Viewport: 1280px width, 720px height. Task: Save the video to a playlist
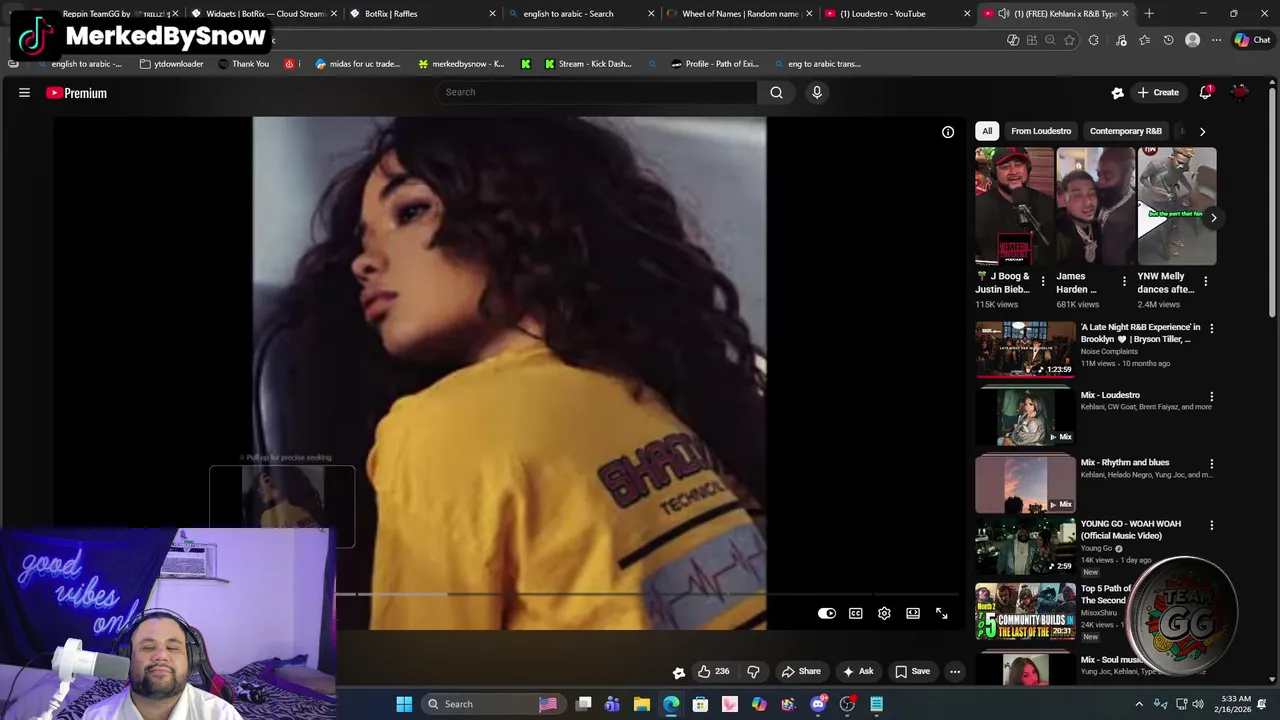click(x=912, y=671)
